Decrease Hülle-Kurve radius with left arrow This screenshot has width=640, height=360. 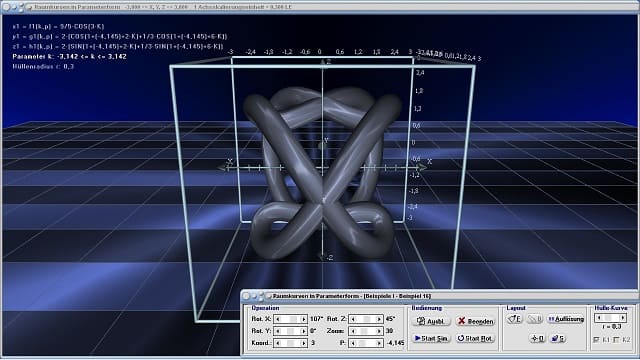tap(598, 318)
